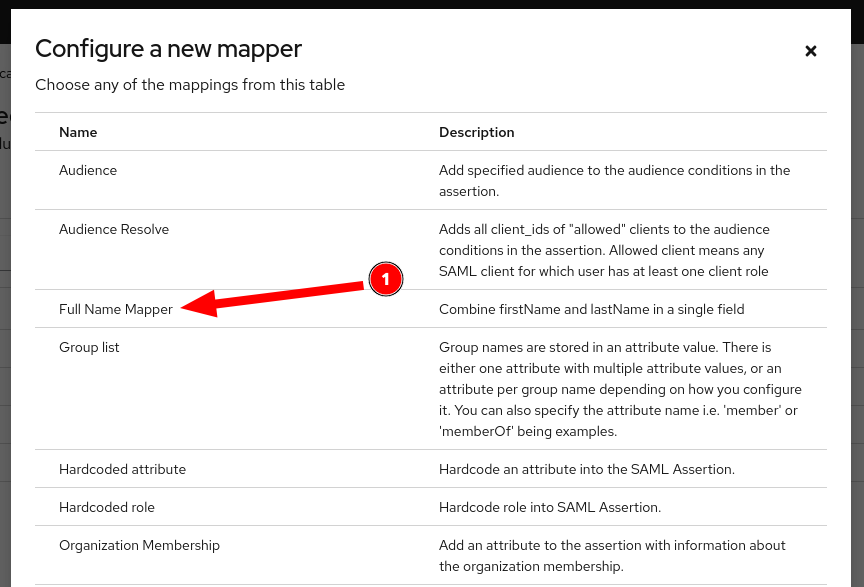Click the Description column header

pos(476,132)
